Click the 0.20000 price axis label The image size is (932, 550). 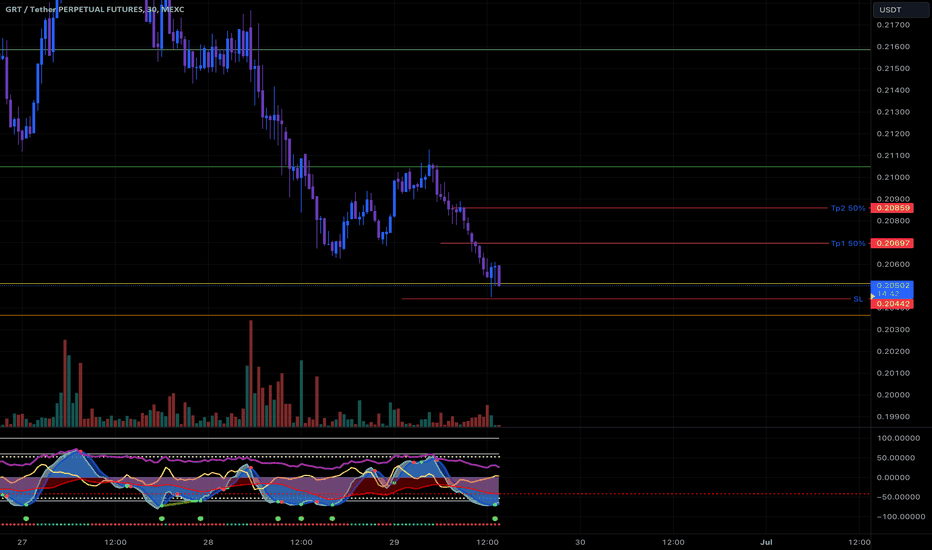point(893,395)
